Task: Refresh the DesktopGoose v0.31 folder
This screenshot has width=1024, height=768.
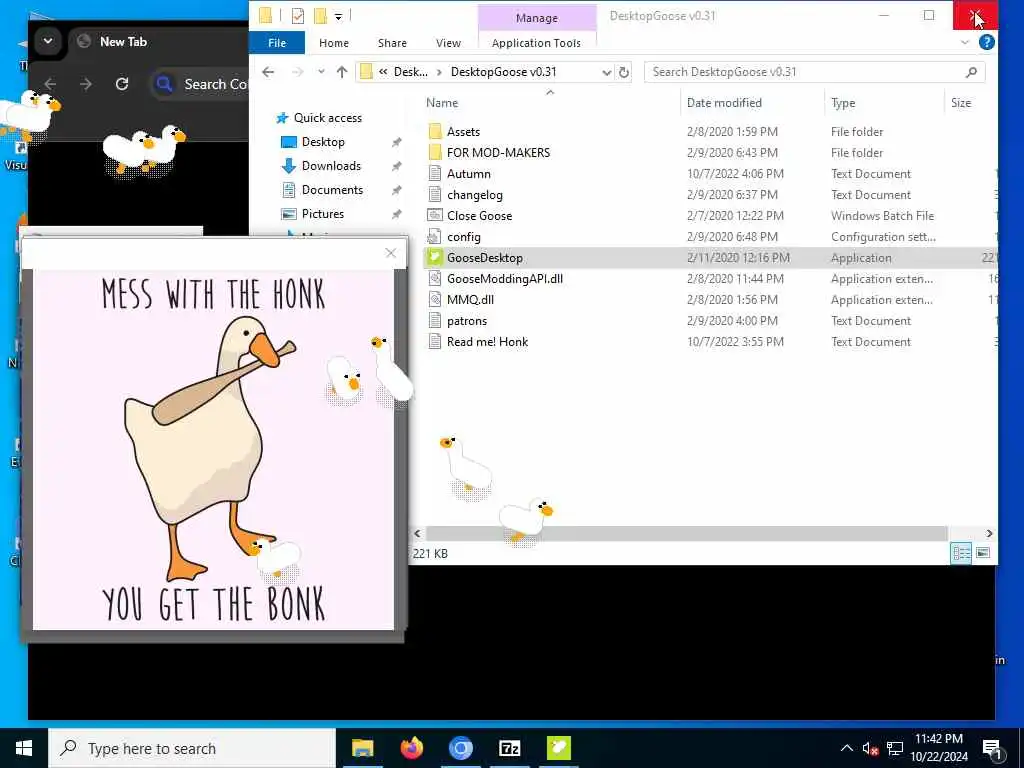Action: point(624,72)
